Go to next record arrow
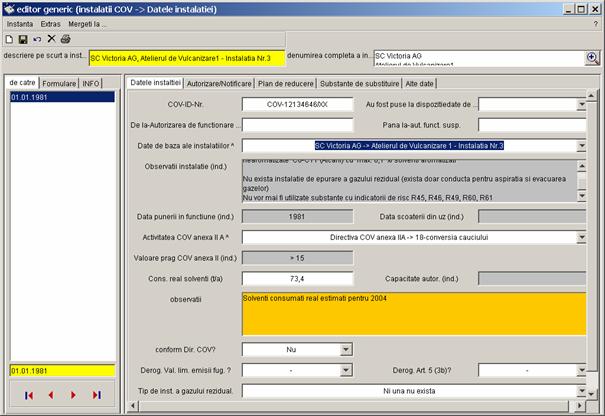The height and width of the screenshot is (416, 605). pyautogui.click(x=73, y=395)
